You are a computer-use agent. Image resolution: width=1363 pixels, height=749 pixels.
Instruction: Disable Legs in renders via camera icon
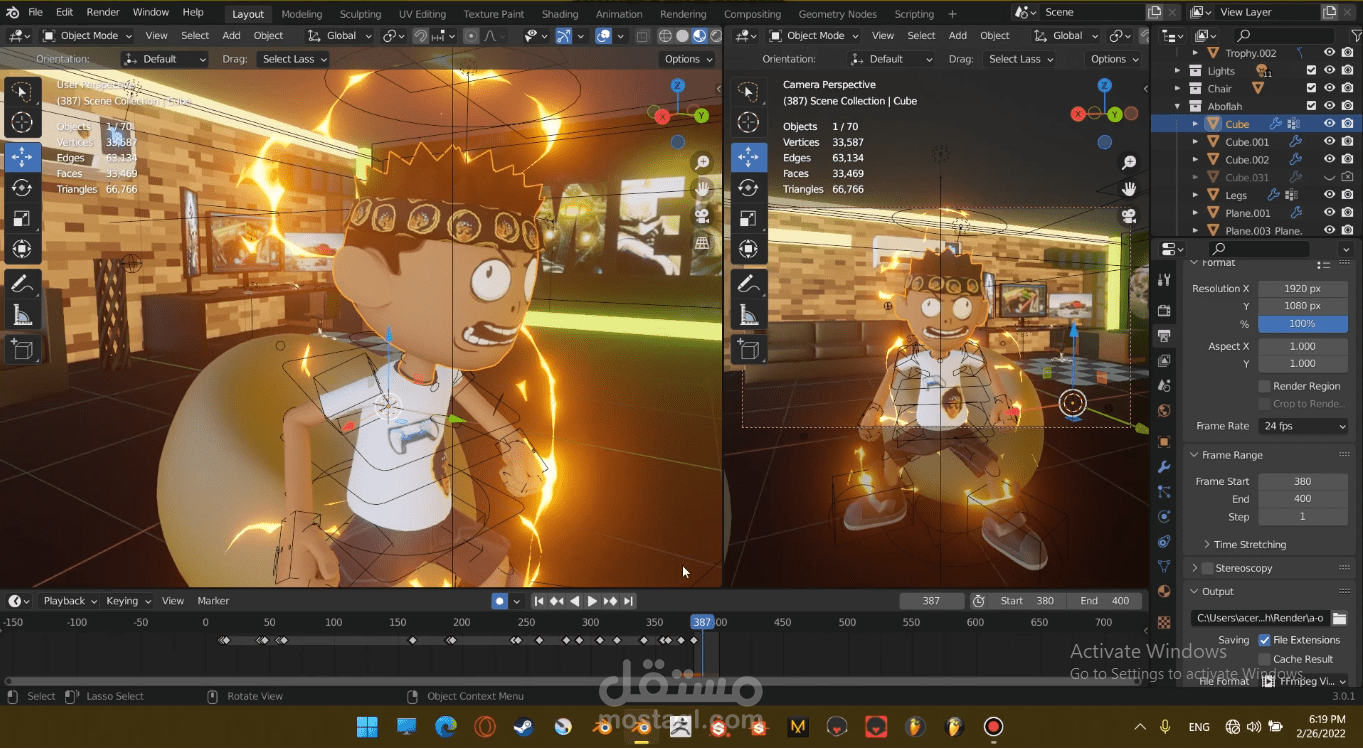click(1347, 195)
